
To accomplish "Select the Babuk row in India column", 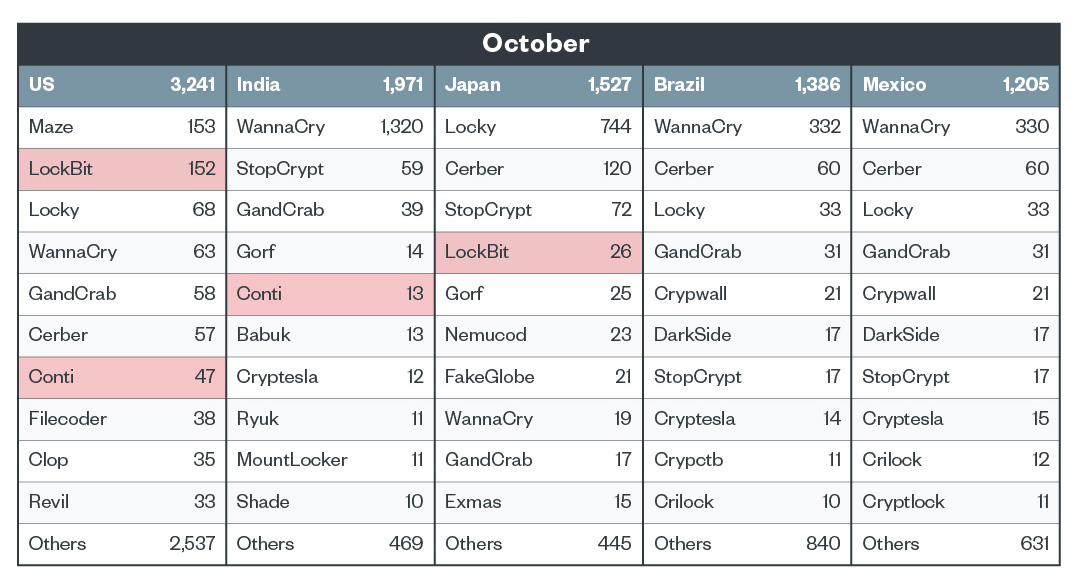I will pos(330,335).
